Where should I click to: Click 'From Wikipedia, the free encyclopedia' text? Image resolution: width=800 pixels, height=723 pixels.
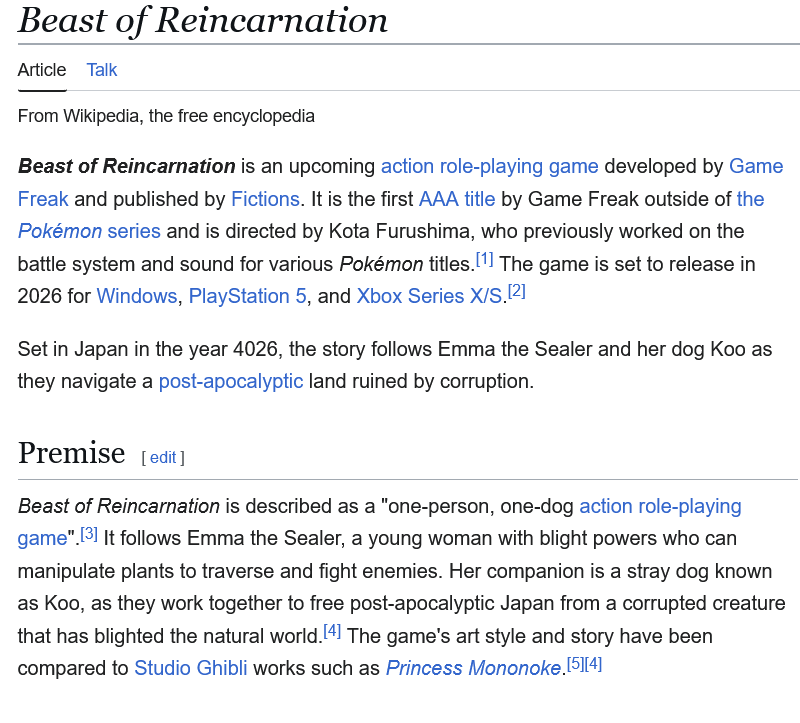pyautogui.click(x=166, y=116)
